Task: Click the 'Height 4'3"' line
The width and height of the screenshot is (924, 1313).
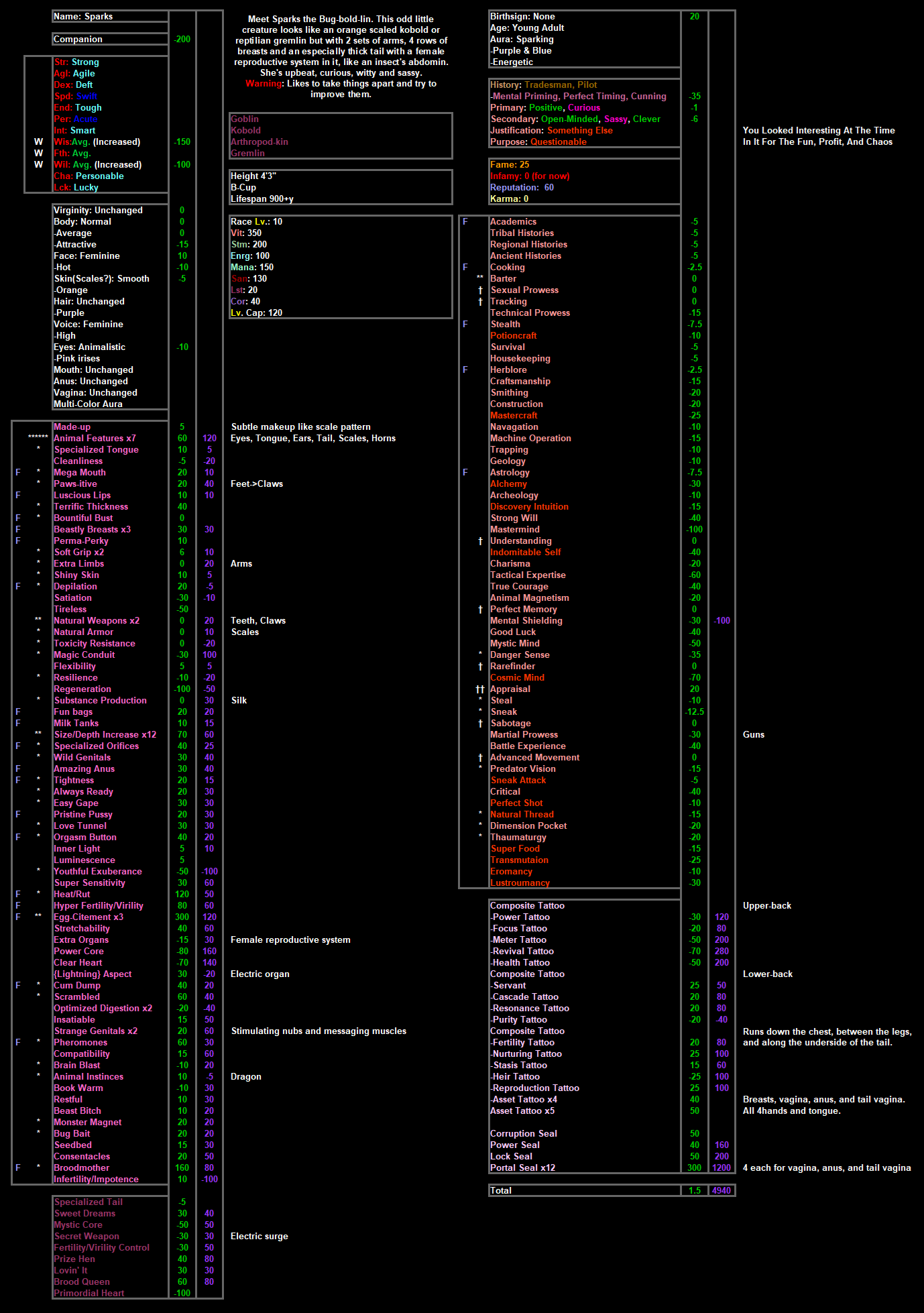Action: click(x=253, y=176)
